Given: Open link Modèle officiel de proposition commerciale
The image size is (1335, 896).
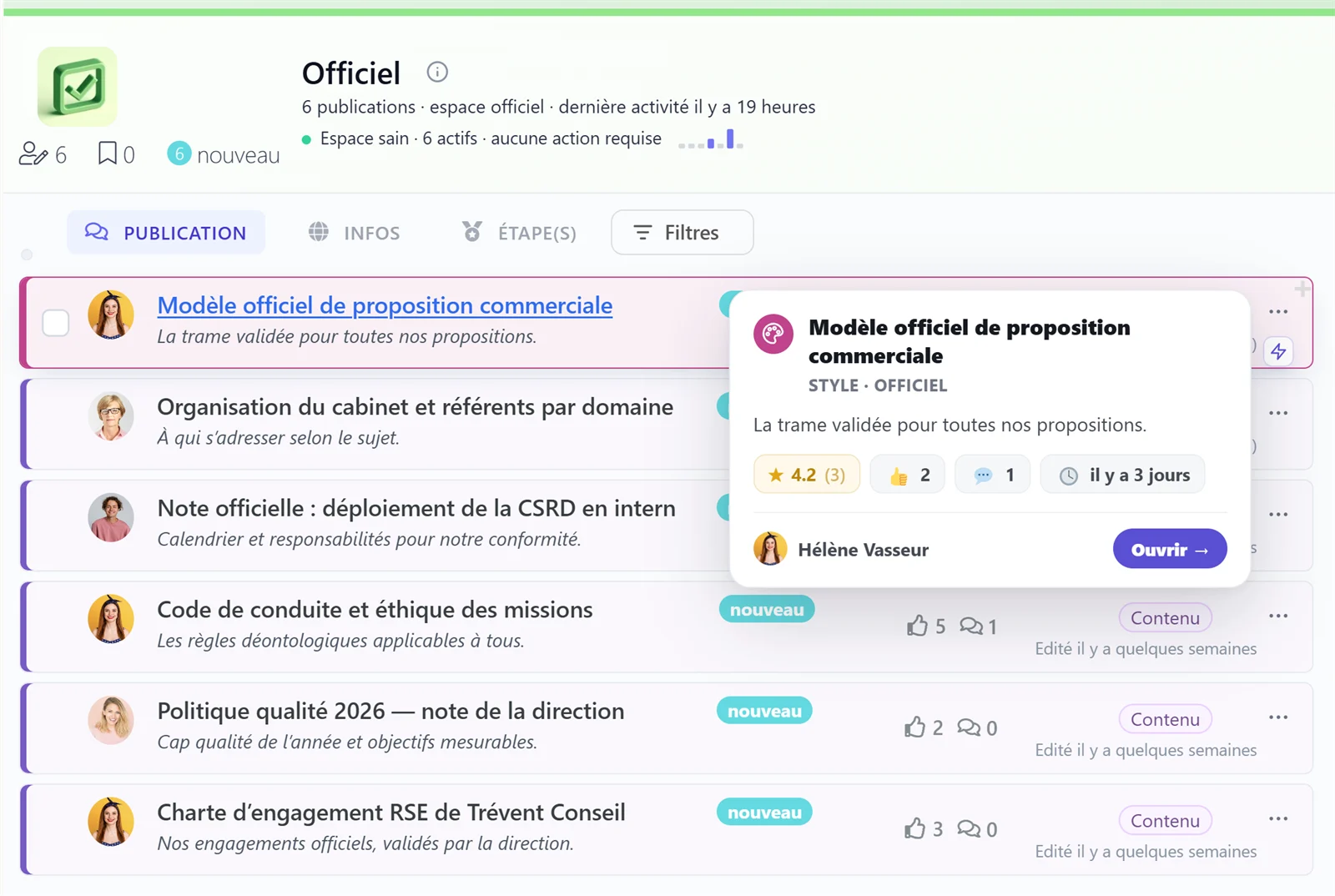Looking at the screenshot, I should tap(385, 305).
